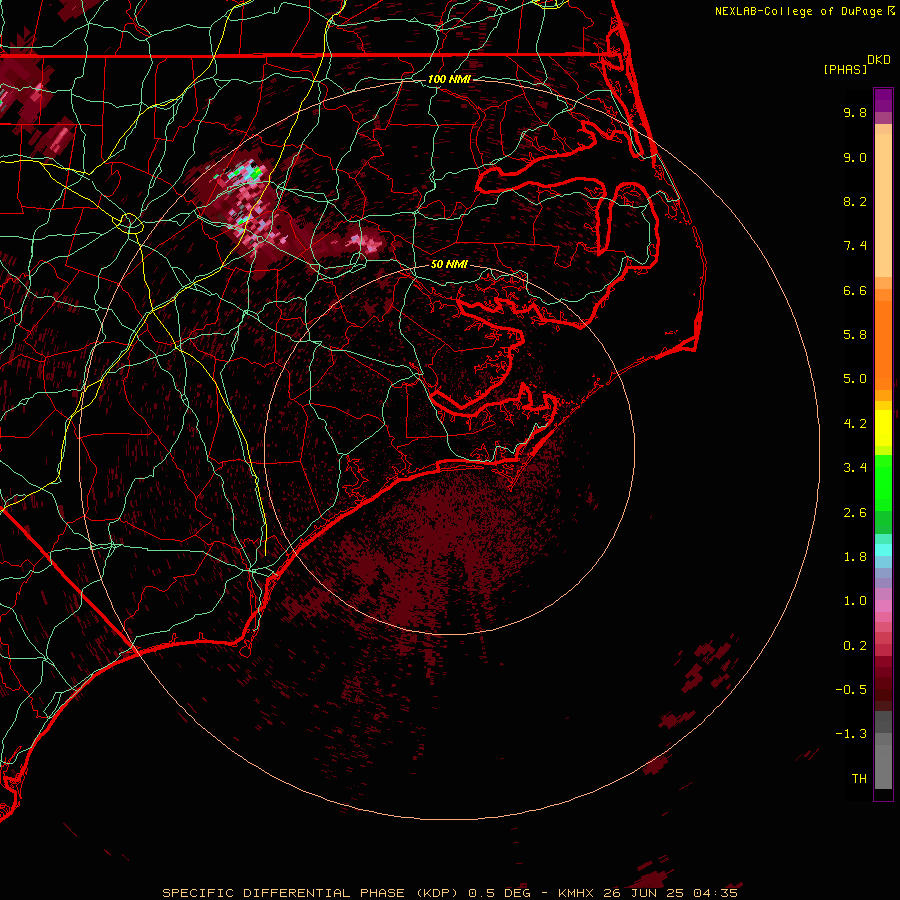Click the 50 NMI range ring label
The width and height of the screenshot is (900, 900).
[449, 265]
